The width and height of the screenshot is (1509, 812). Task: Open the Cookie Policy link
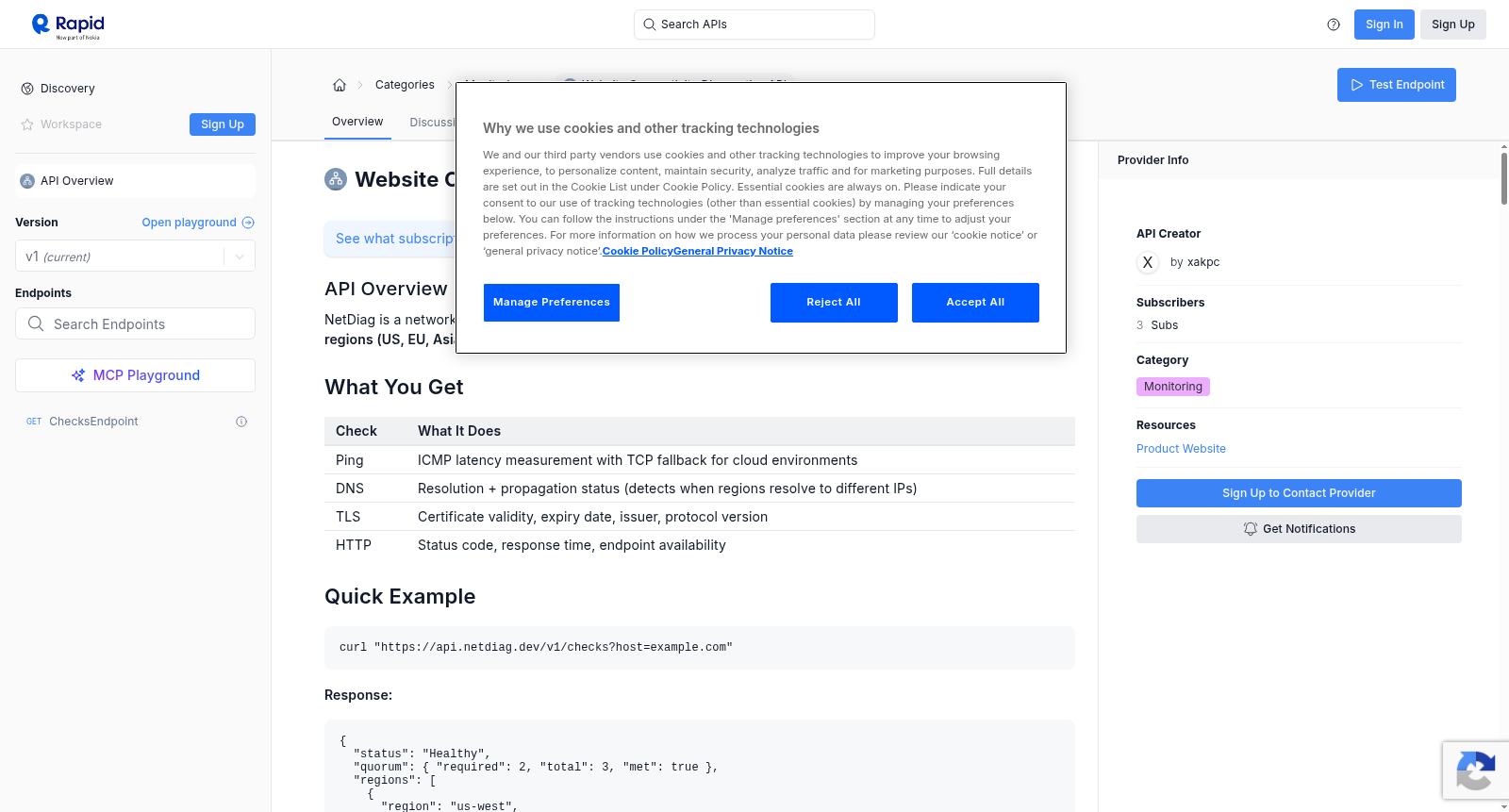point(638,251)
